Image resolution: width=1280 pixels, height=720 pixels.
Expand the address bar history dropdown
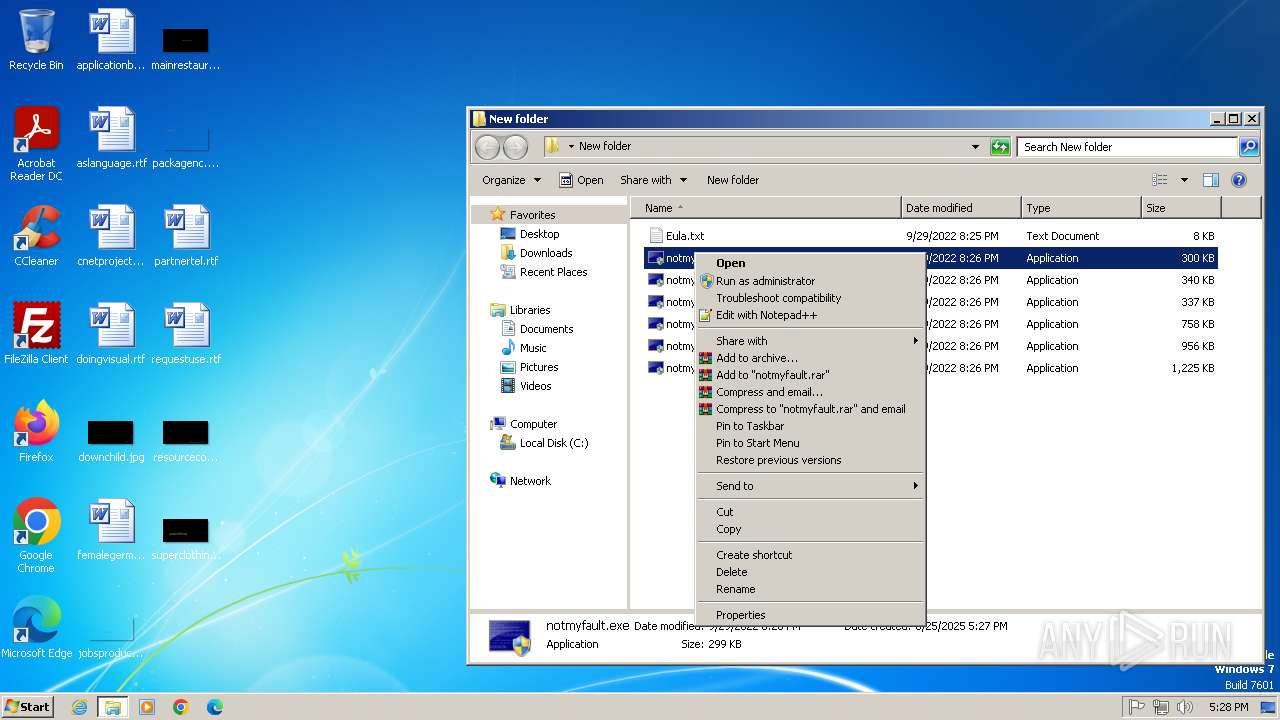(x=976, y=147)
